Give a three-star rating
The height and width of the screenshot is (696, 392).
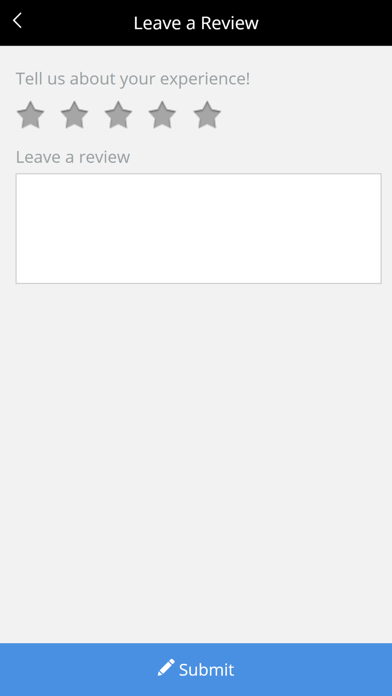point(118,115)
